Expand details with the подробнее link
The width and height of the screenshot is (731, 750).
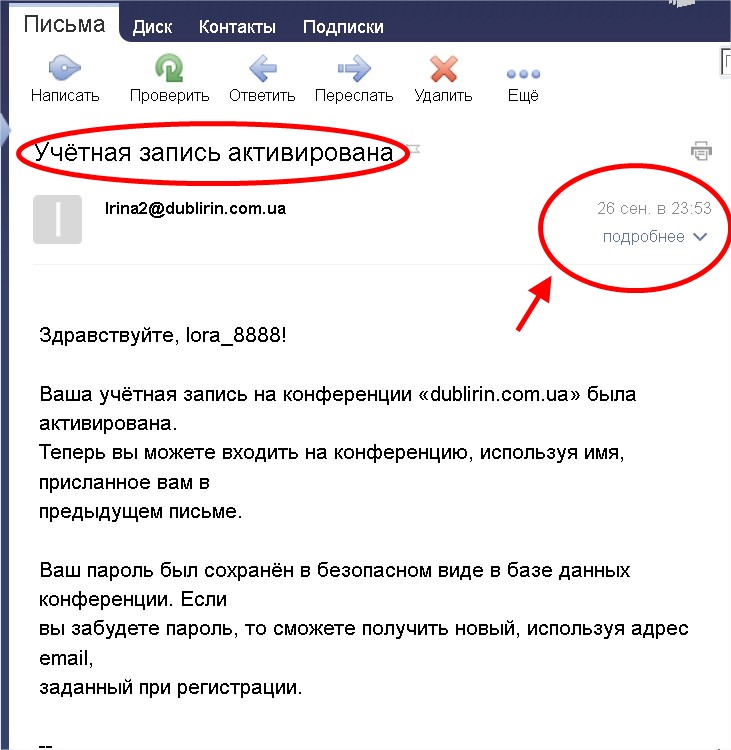tap(643, 237)
